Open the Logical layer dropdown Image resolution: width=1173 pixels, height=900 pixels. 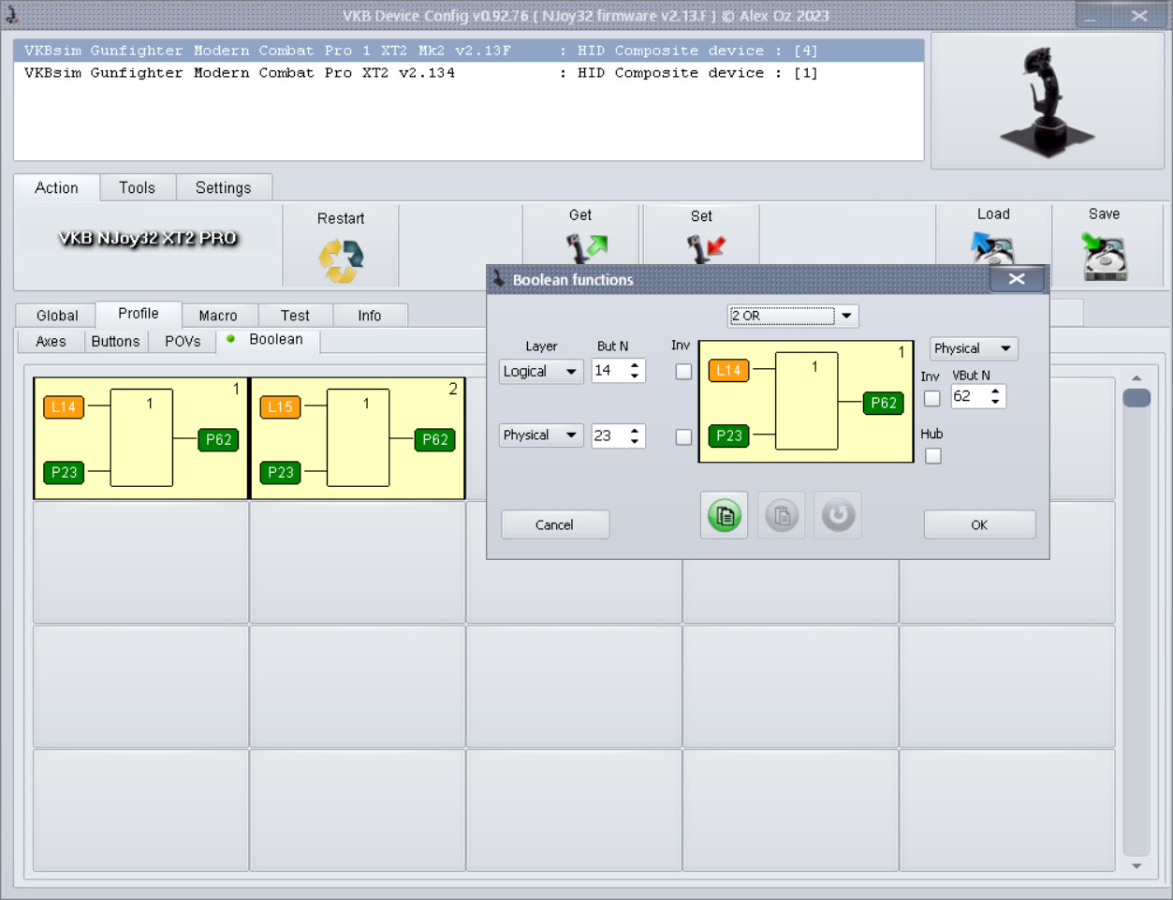pyautogui.click(x=540, y=371)
